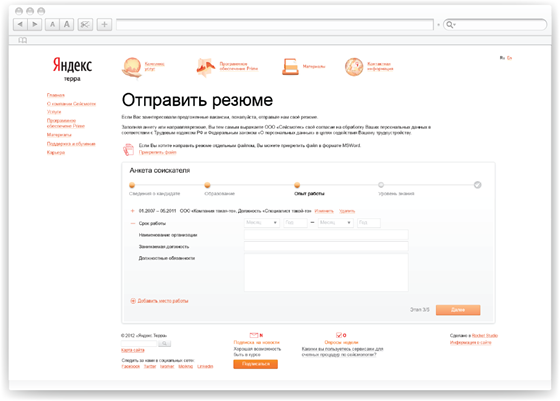
Task: Open Поддержка и обучение in the sidebar
Action: [x=71, y=144]
